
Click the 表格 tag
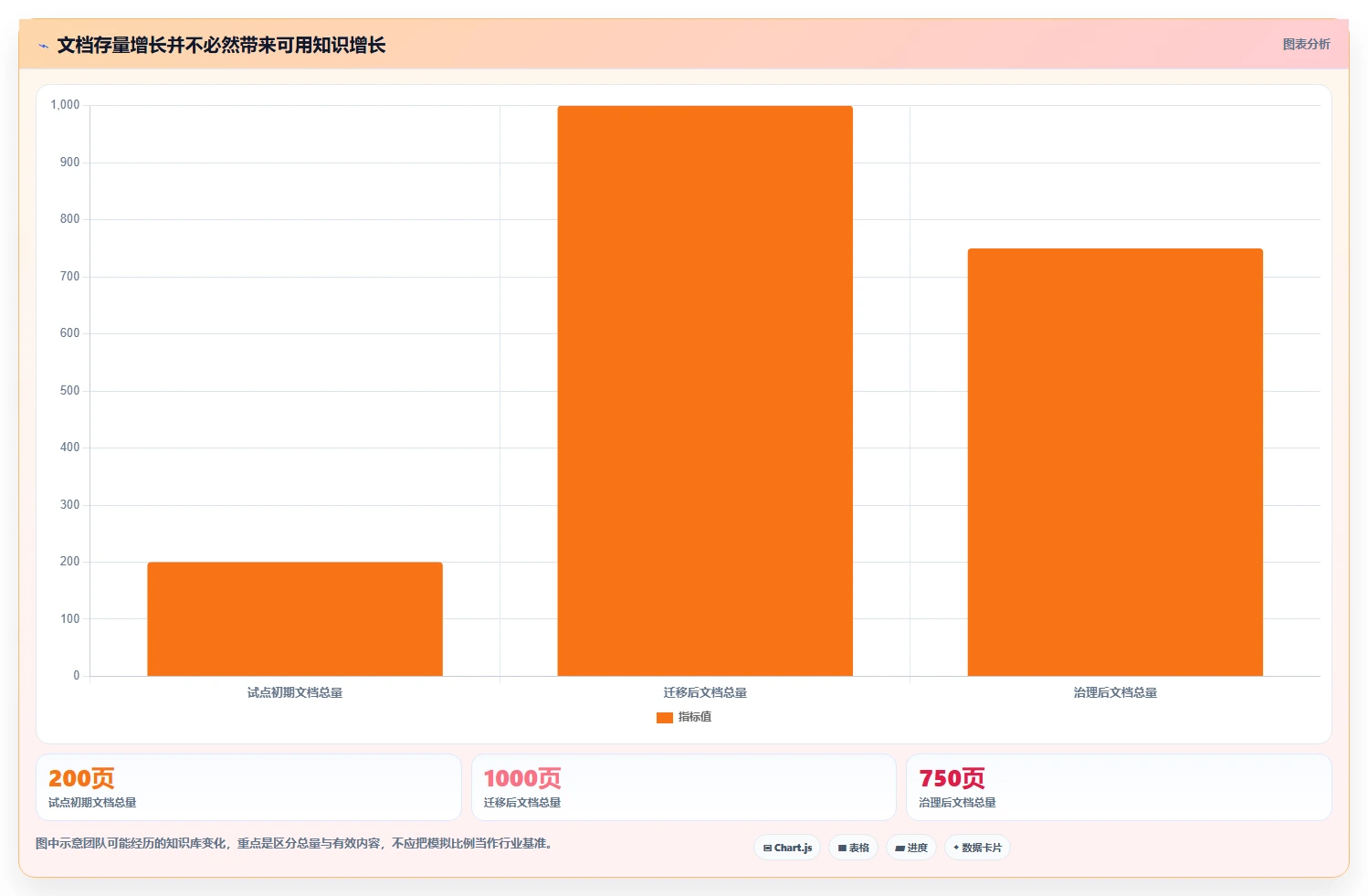tap(854, 848)
